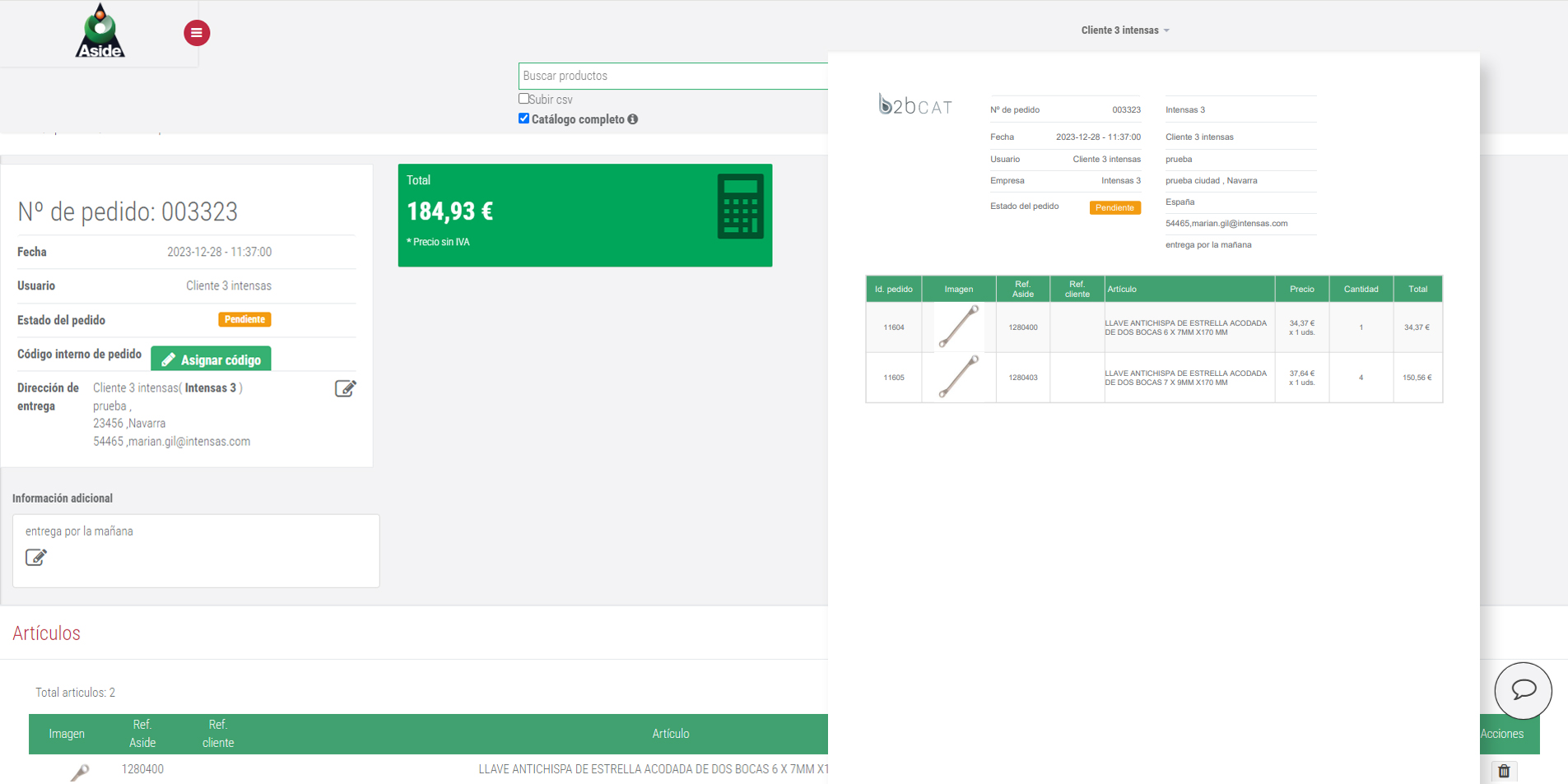Type in the Buscar productos field
Image resolution: width=1568 pixels, height=784 pixels.
tap(672, 76)
